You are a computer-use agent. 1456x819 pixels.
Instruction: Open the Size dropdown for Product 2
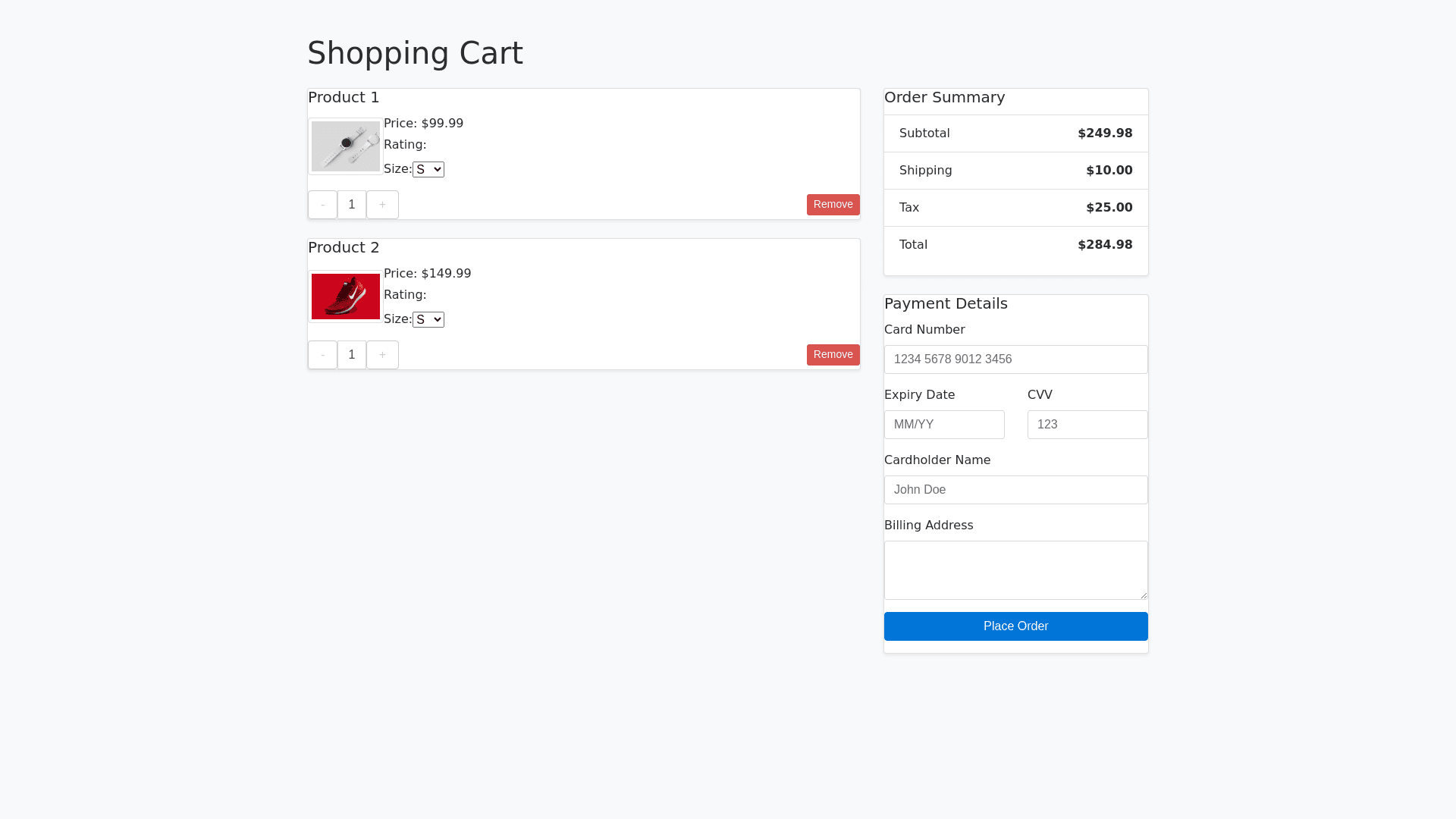point(428,320)
